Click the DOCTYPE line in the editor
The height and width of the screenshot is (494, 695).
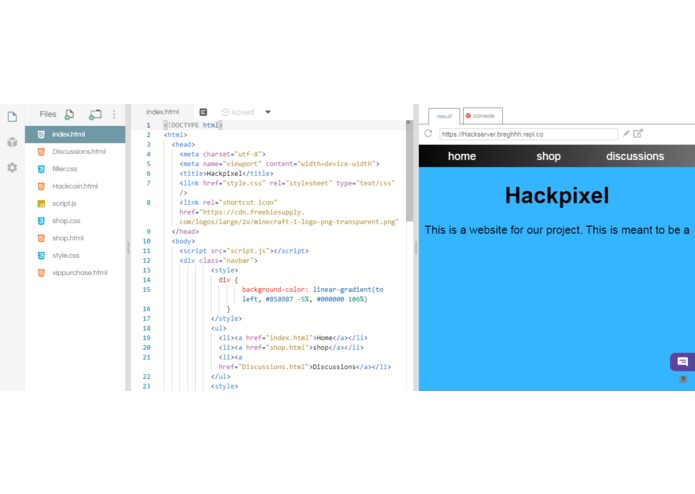192,125
